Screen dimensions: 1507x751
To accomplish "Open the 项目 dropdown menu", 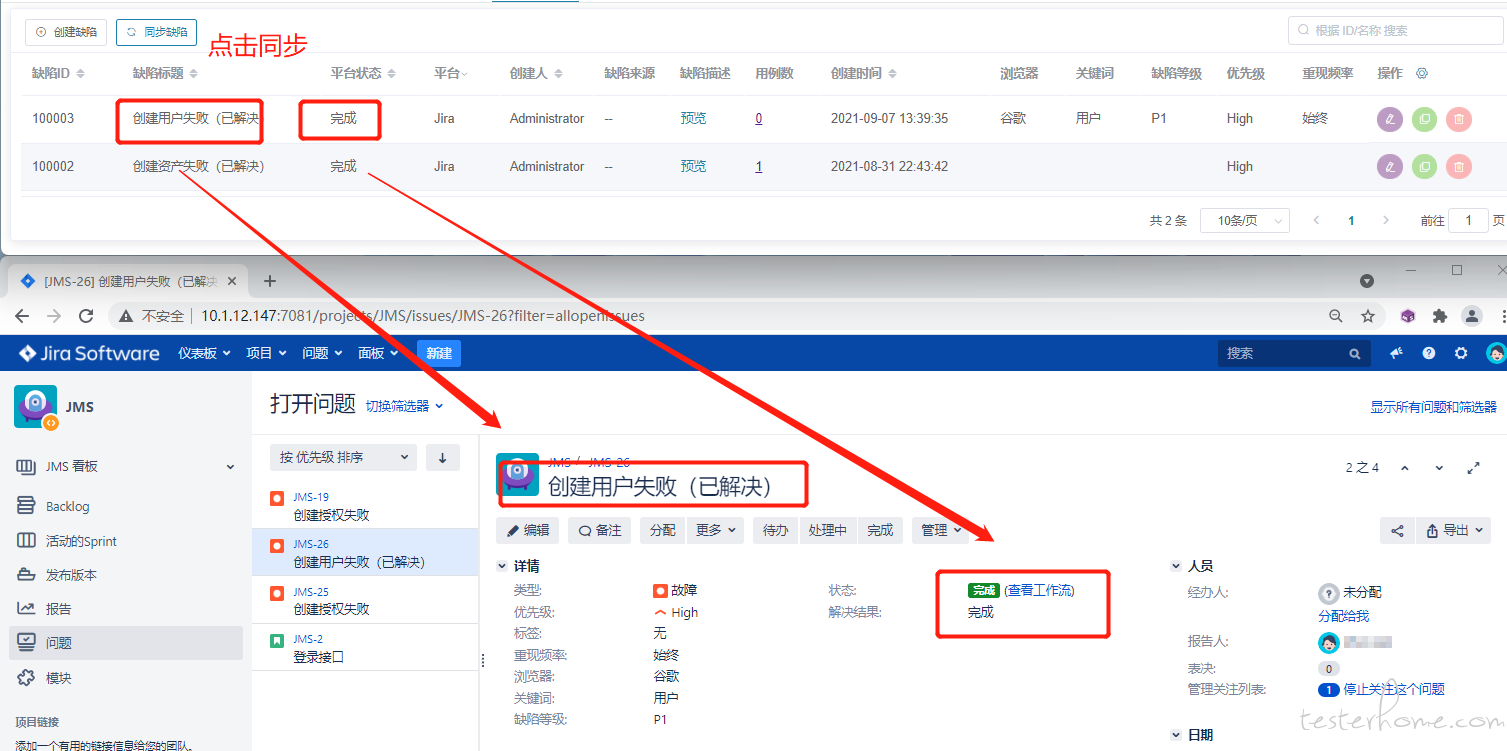I will coord(267,353).
